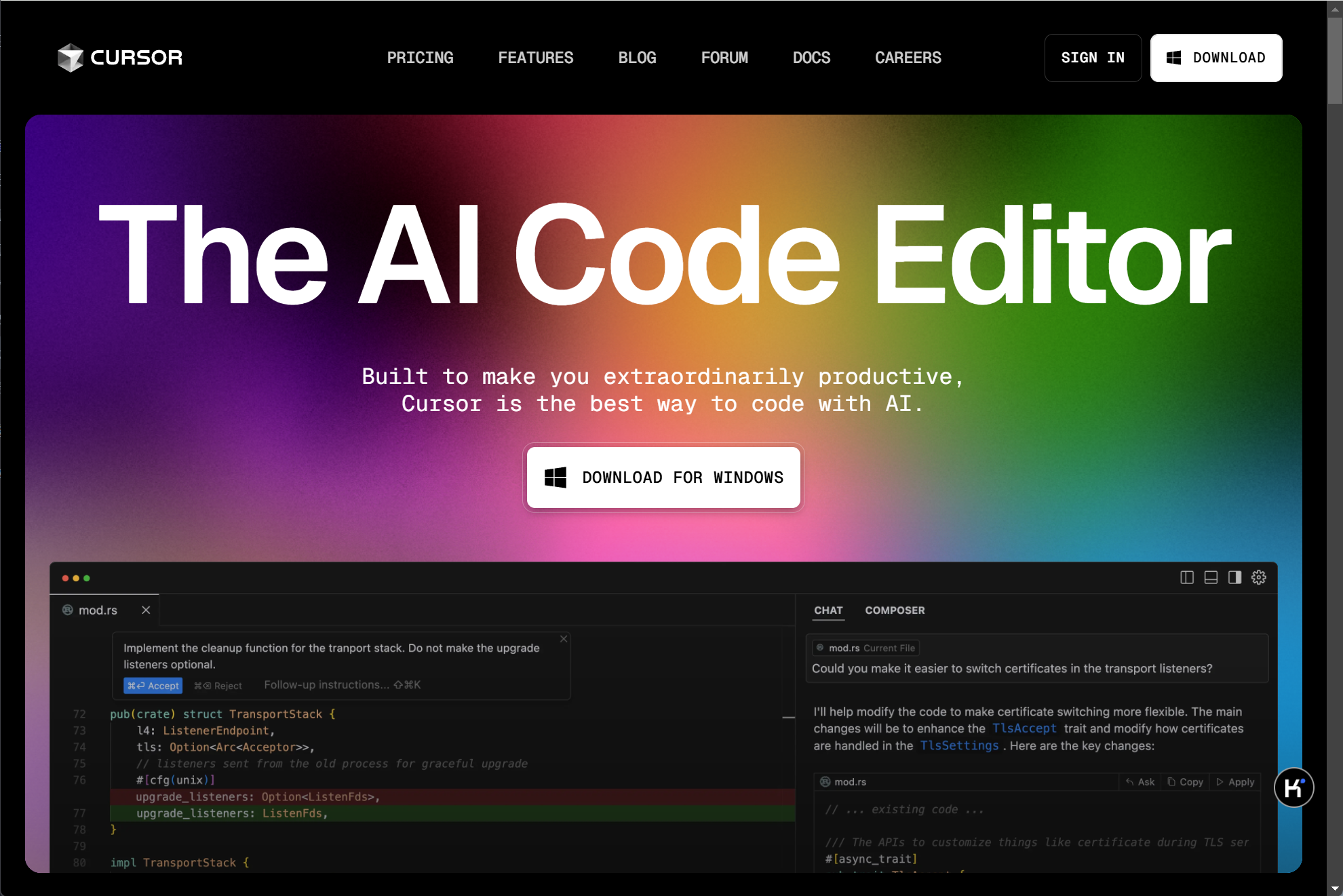The image size is (1343, 896).
Task: Select the mod.rs editor tab
Action: coord(104,610)
